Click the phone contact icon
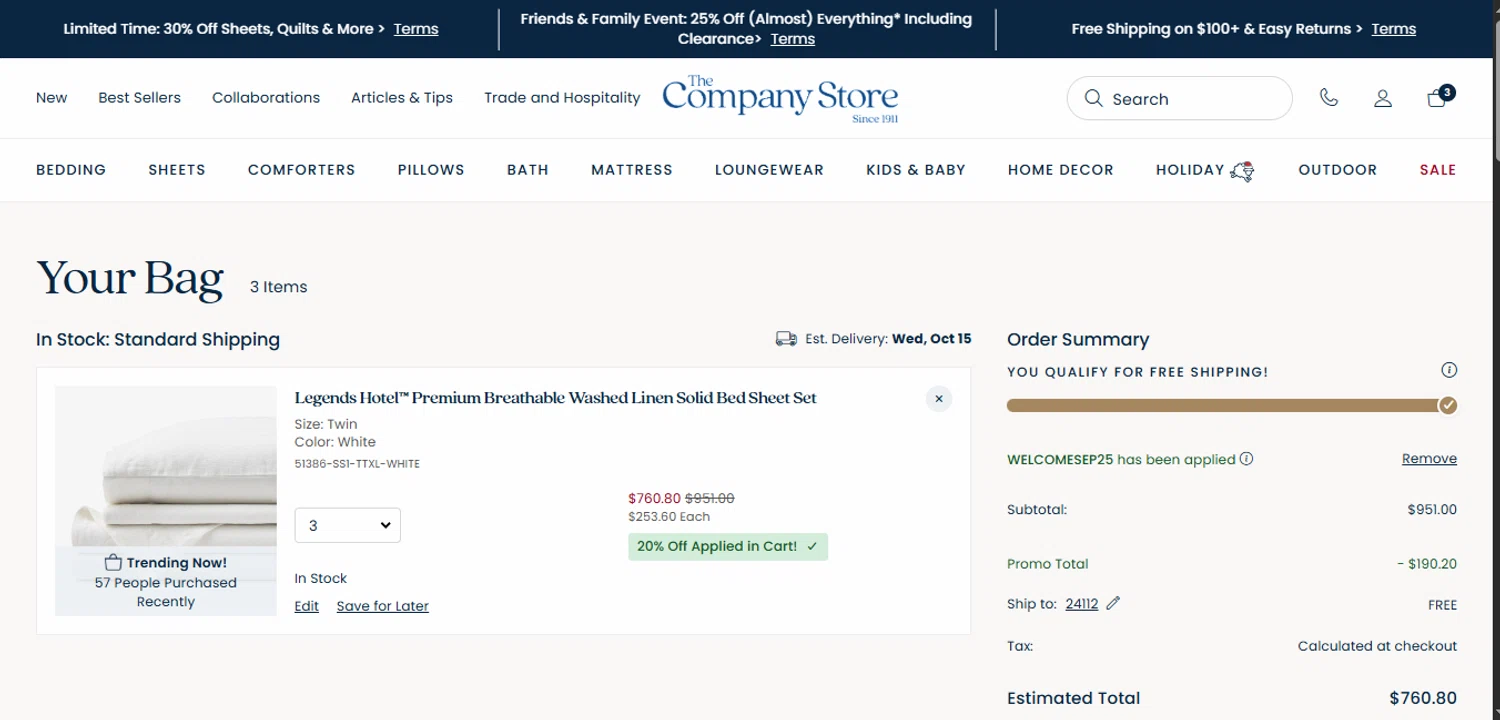This screenshot has height=720, width=1500. [1329, 98]
